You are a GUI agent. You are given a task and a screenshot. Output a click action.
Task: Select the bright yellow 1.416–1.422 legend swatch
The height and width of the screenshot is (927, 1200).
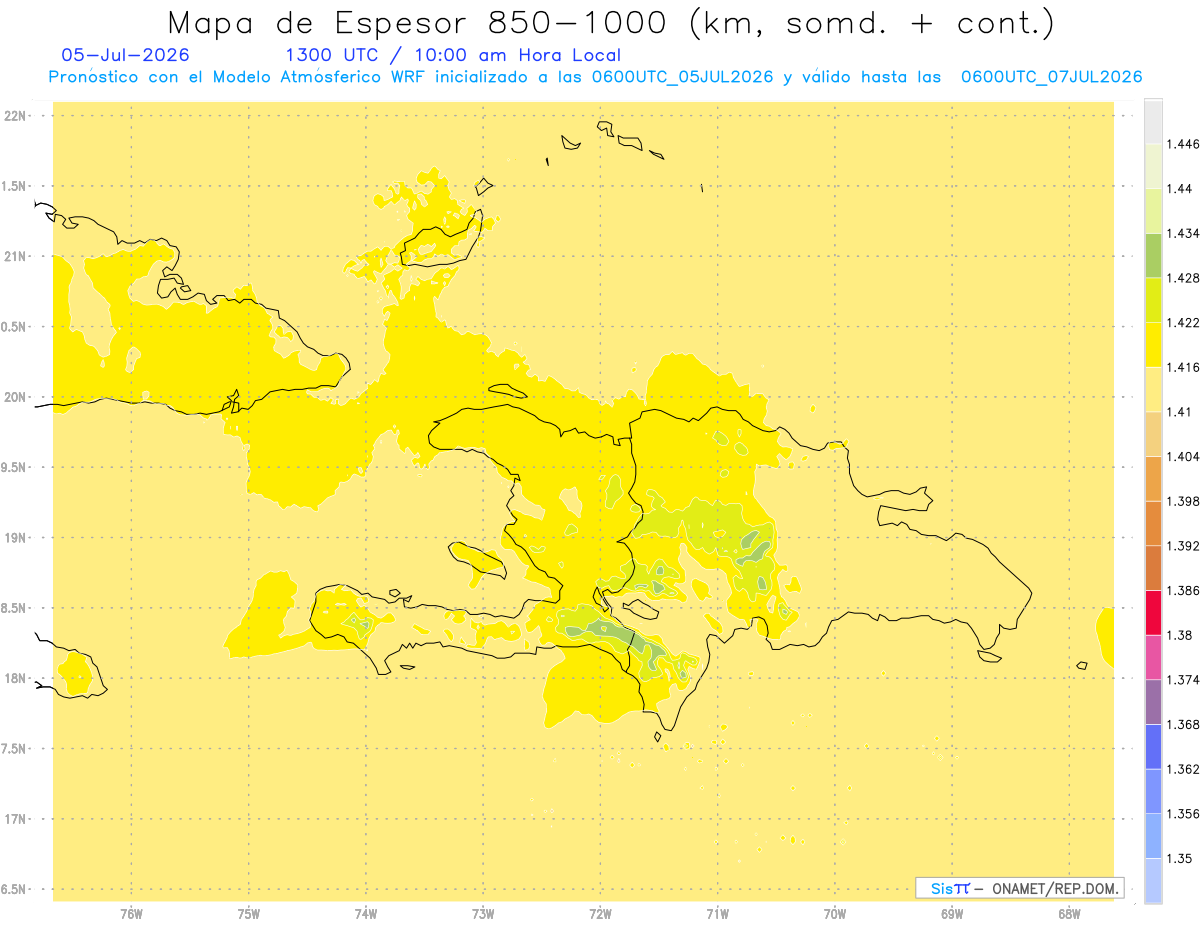pos(1153,344)
